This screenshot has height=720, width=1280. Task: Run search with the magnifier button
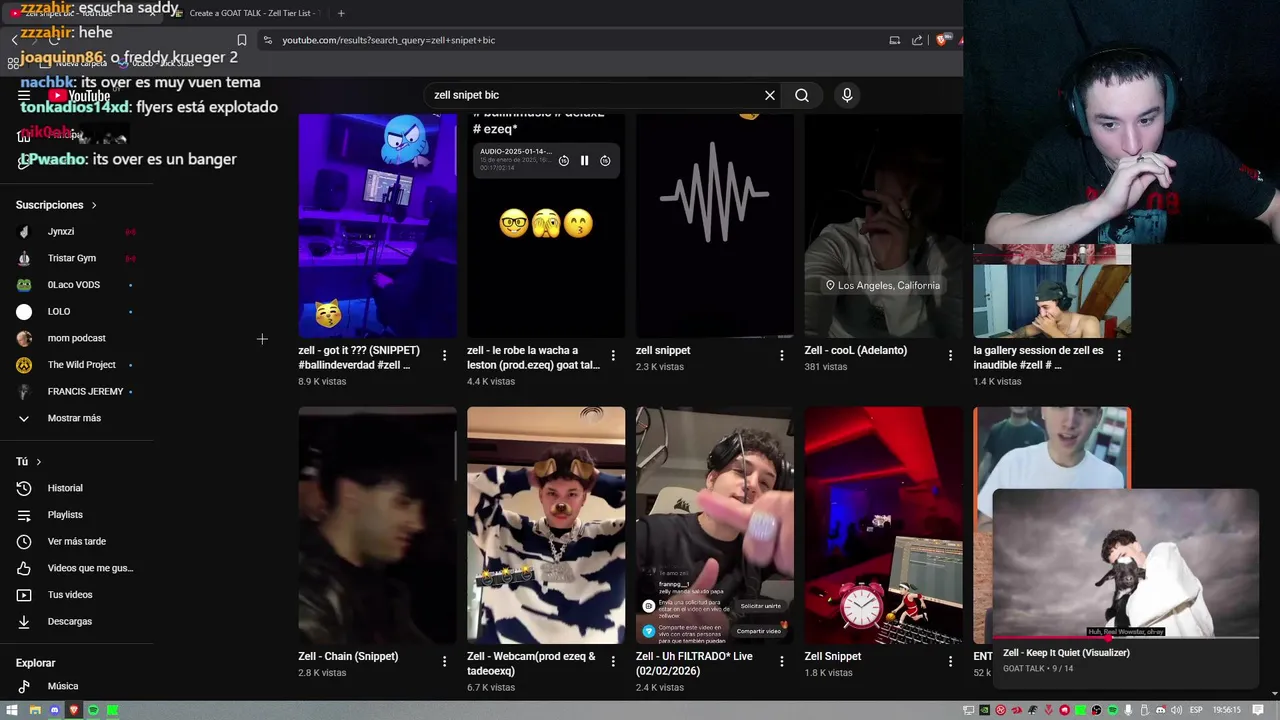[x=802, y=95]
